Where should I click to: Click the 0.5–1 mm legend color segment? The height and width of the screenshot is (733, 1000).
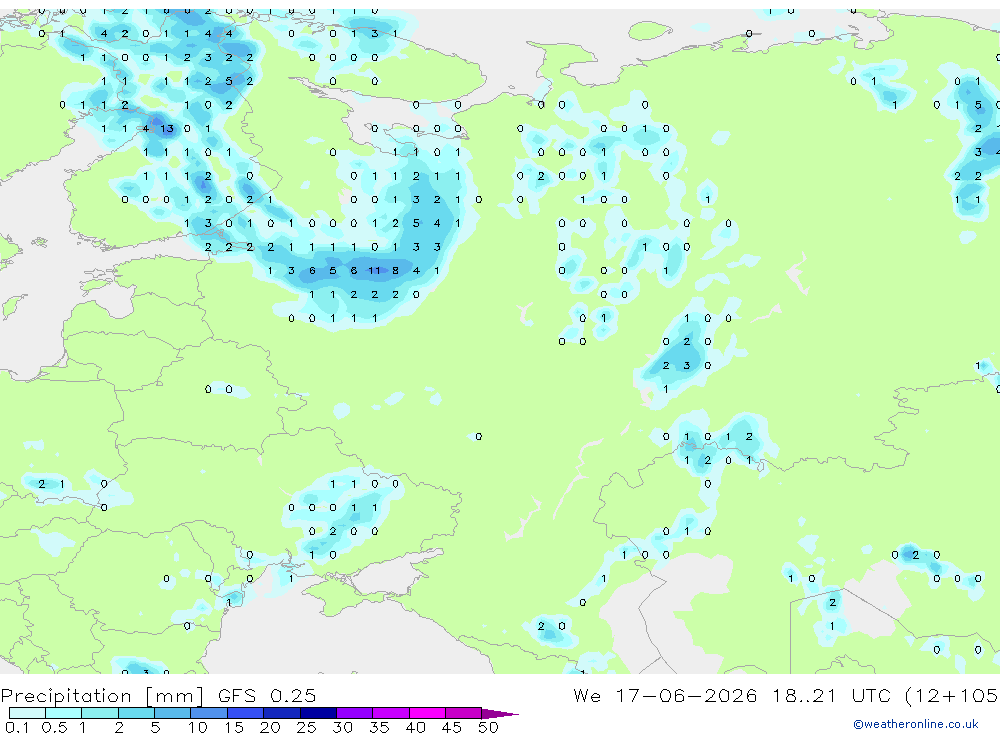click(64, 713)
